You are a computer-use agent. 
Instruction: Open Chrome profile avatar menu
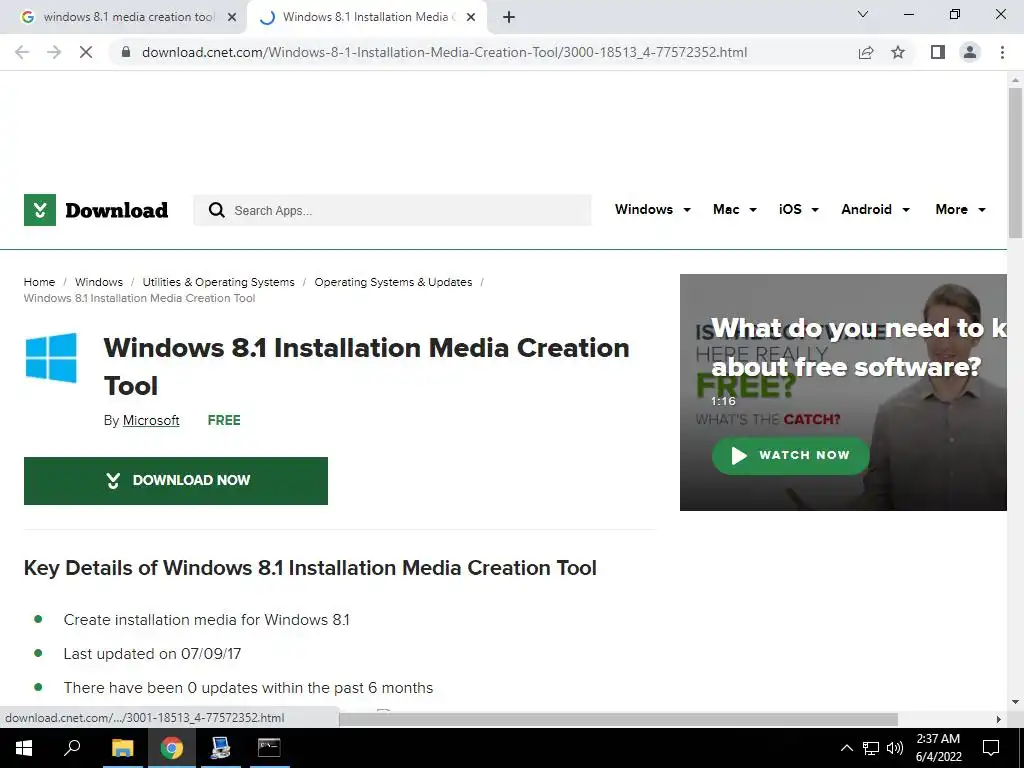970,52
